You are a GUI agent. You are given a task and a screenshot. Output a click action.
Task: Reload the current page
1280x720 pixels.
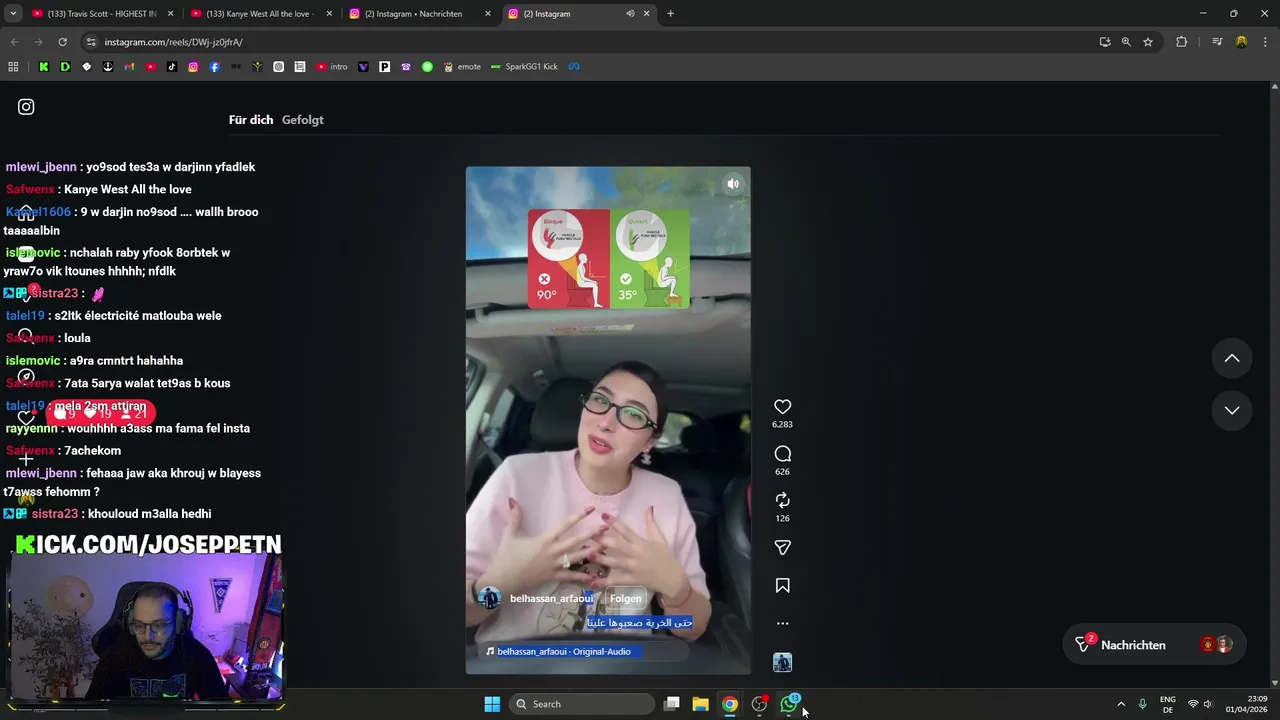point(62,42)
